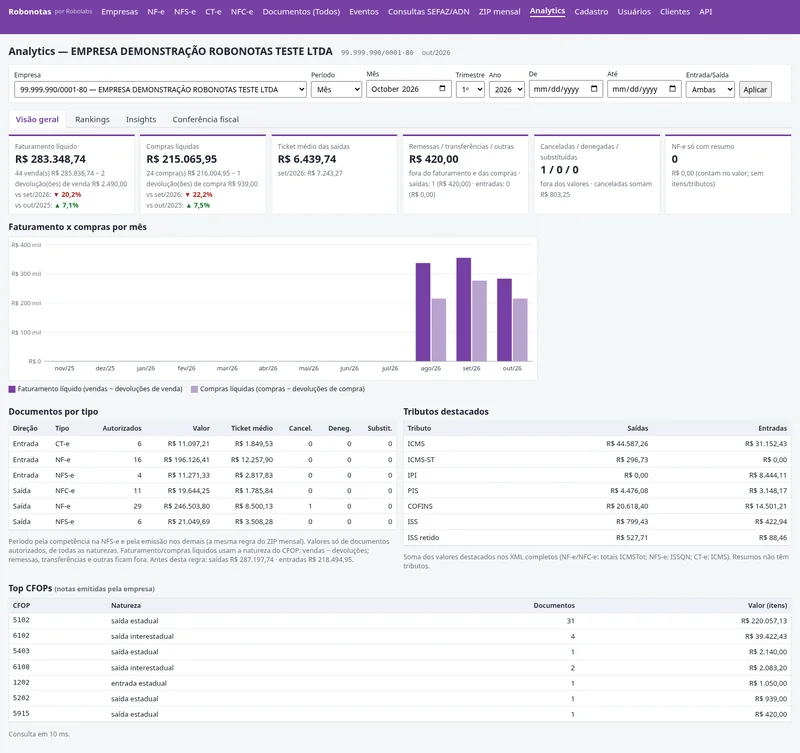The image size is (800, 753).
Task: Open the Ano dropdown showing 2026
Action: 507,89
